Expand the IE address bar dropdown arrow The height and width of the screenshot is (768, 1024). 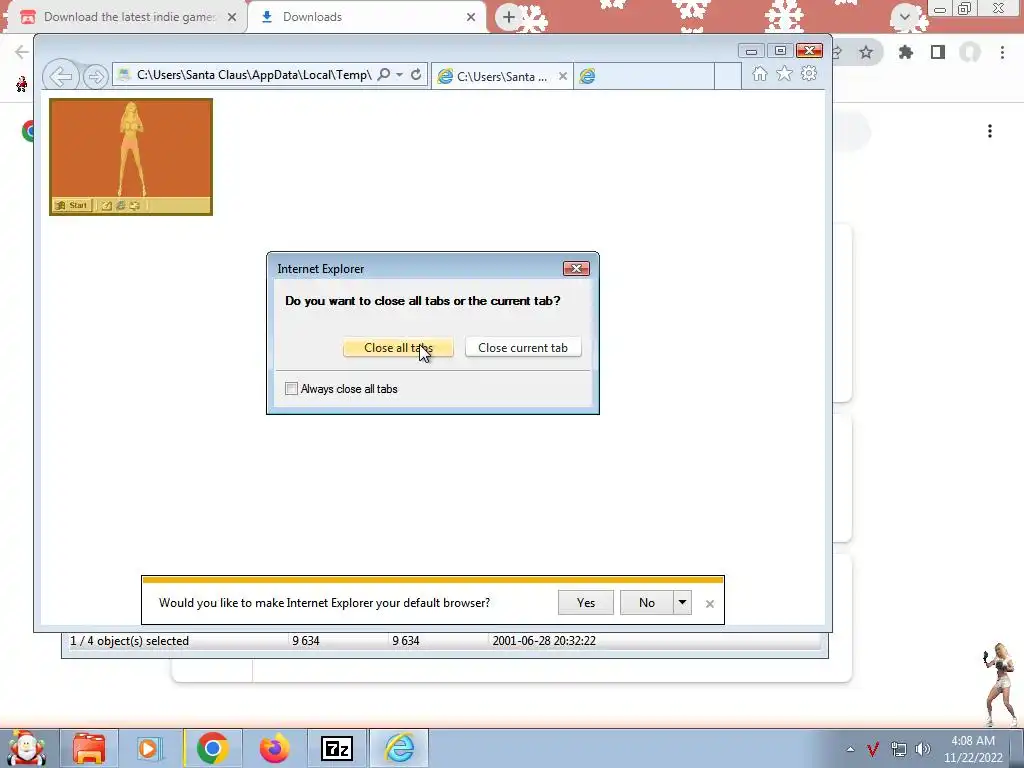click(x=400, y=74)
